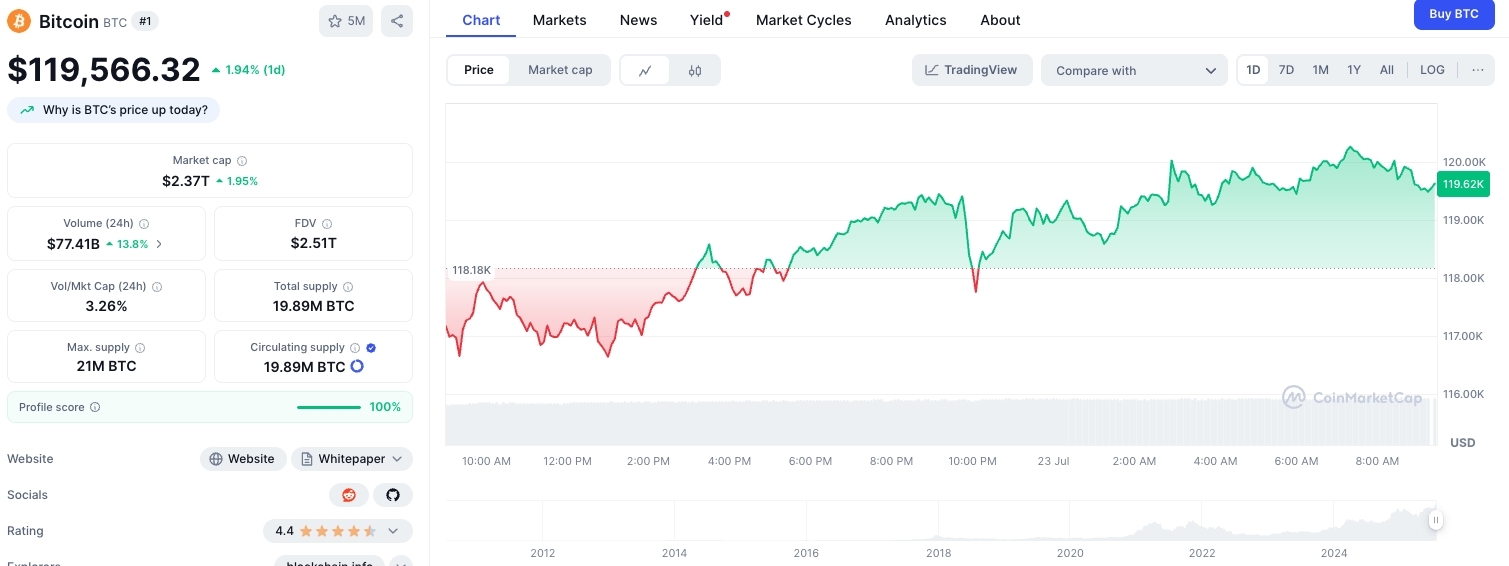Add Bitcoin to watchlist with star button
This screenshot has height=566, width=1509.
tap(346, 21)
